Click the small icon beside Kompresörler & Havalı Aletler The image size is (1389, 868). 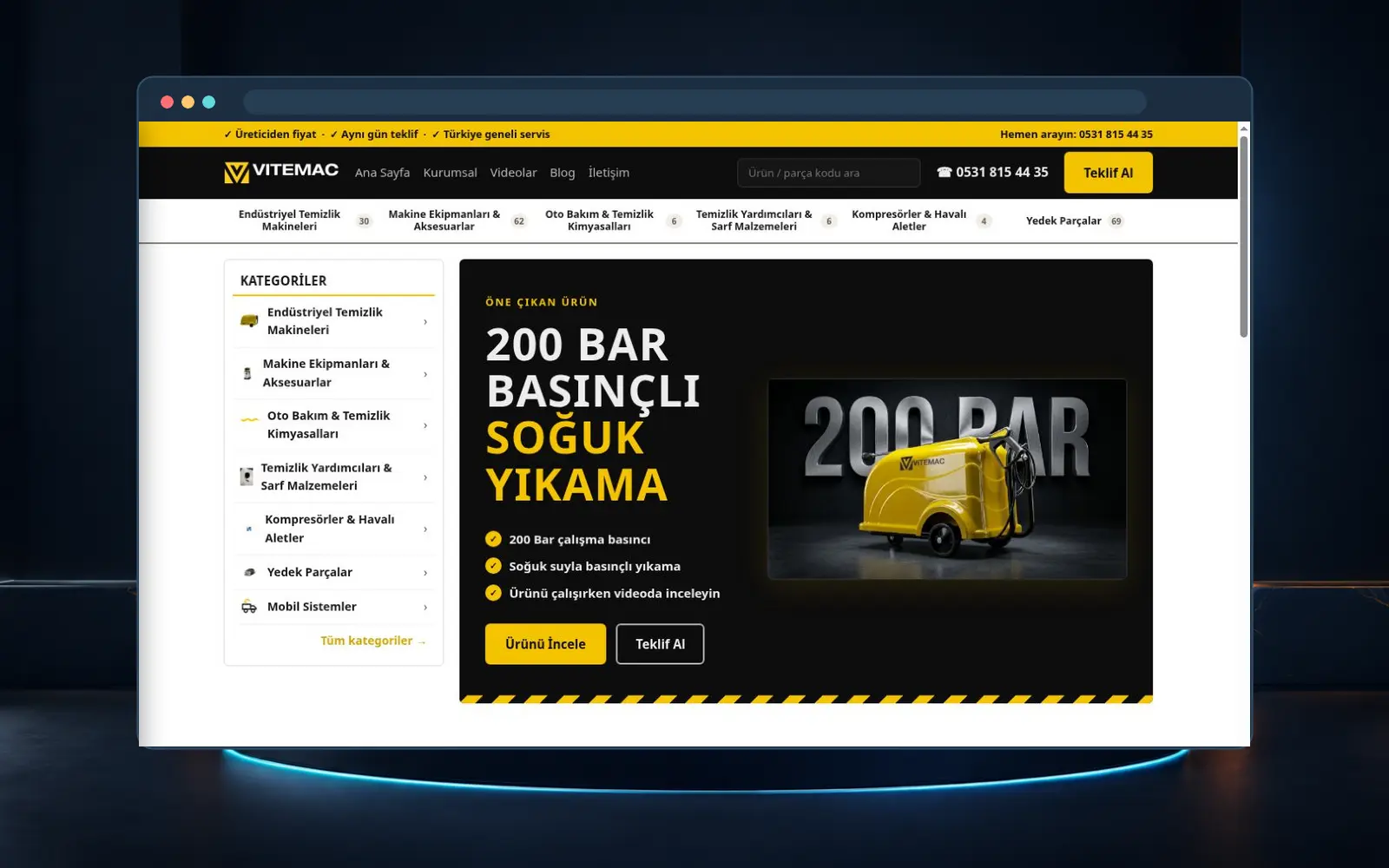249,529
